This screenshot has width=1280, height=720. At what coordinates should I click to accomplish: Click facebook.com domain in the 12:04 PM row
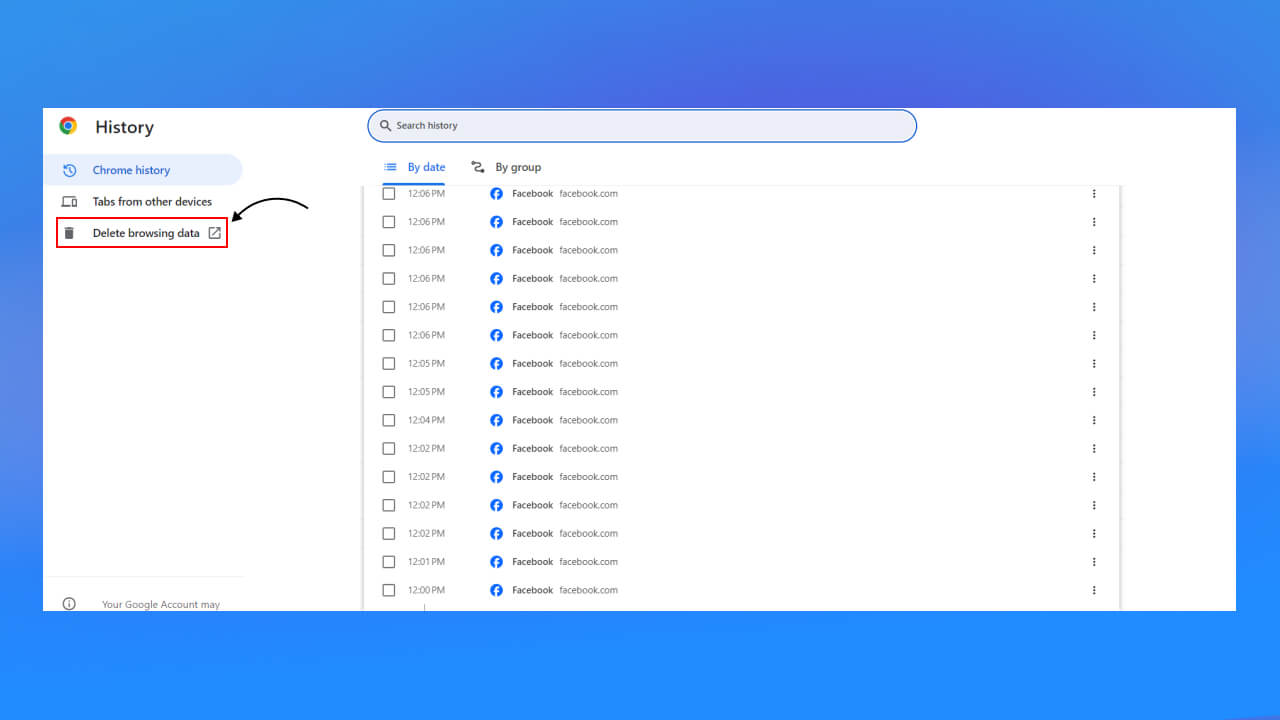(588, 420)
